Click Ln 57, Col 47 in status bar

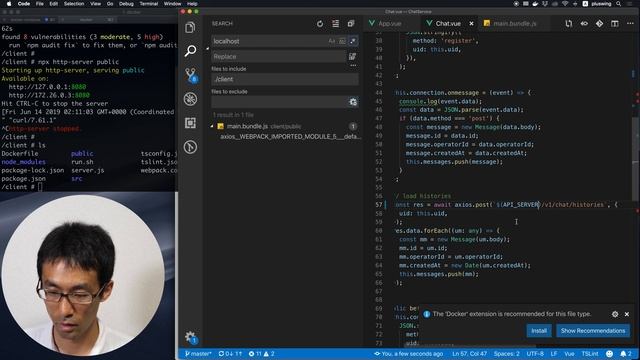(469, 353)
